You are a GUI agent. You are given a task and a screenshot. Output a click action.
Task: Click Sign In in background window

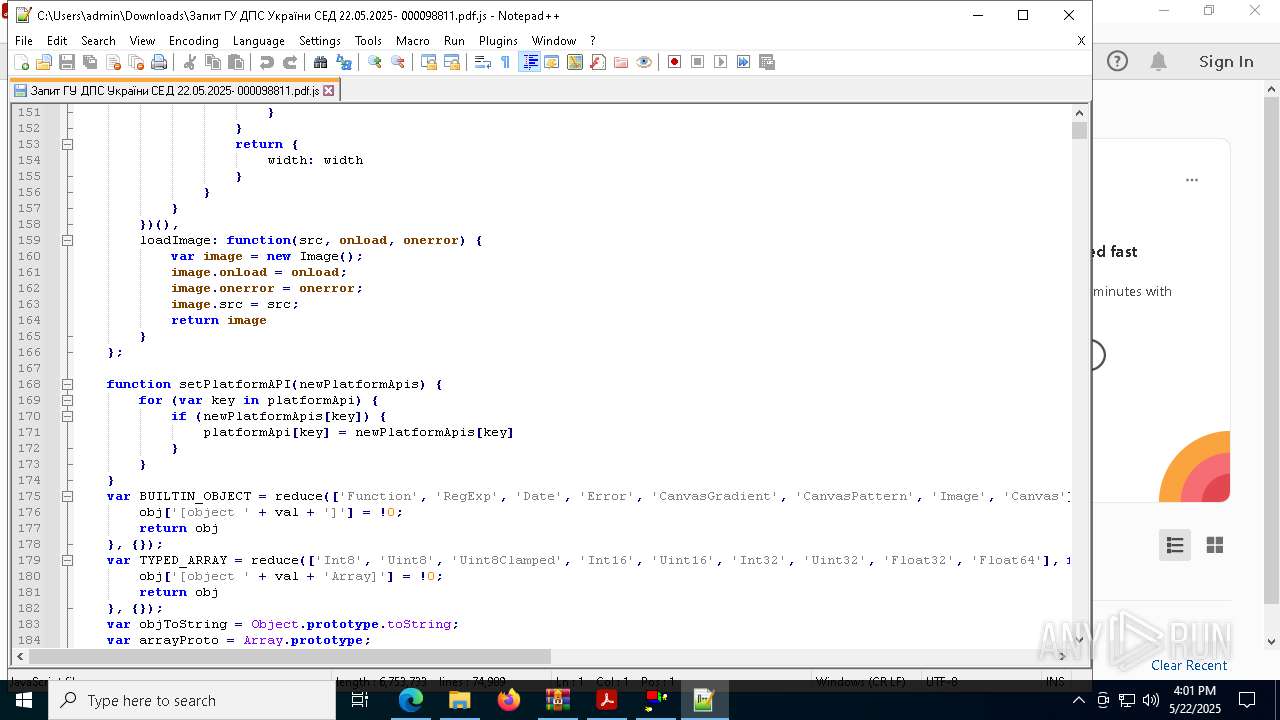(x=1226, y=61)
